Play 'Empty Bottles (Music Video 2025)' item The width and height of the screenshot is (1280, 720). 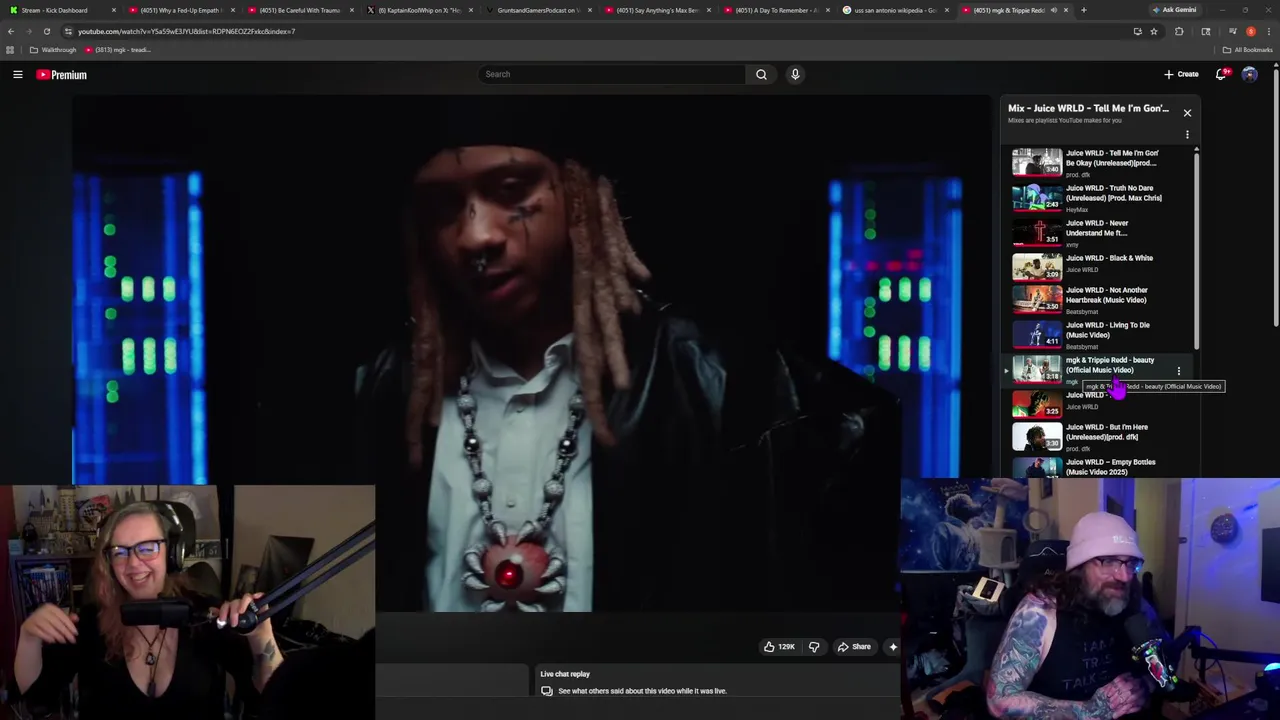(x=1098, y=467)
